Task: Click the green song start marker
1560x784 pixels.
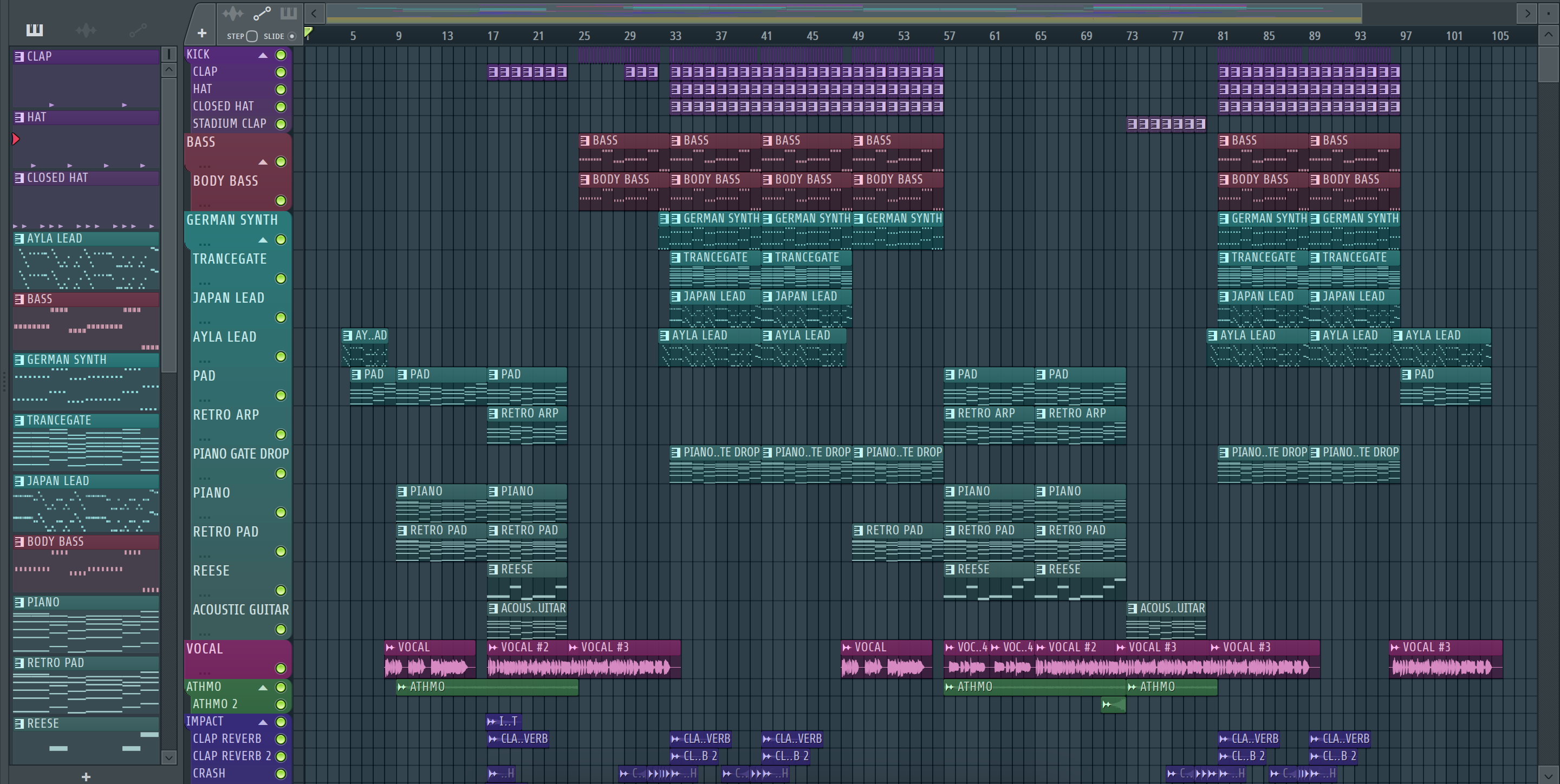Action: (308, 32)
